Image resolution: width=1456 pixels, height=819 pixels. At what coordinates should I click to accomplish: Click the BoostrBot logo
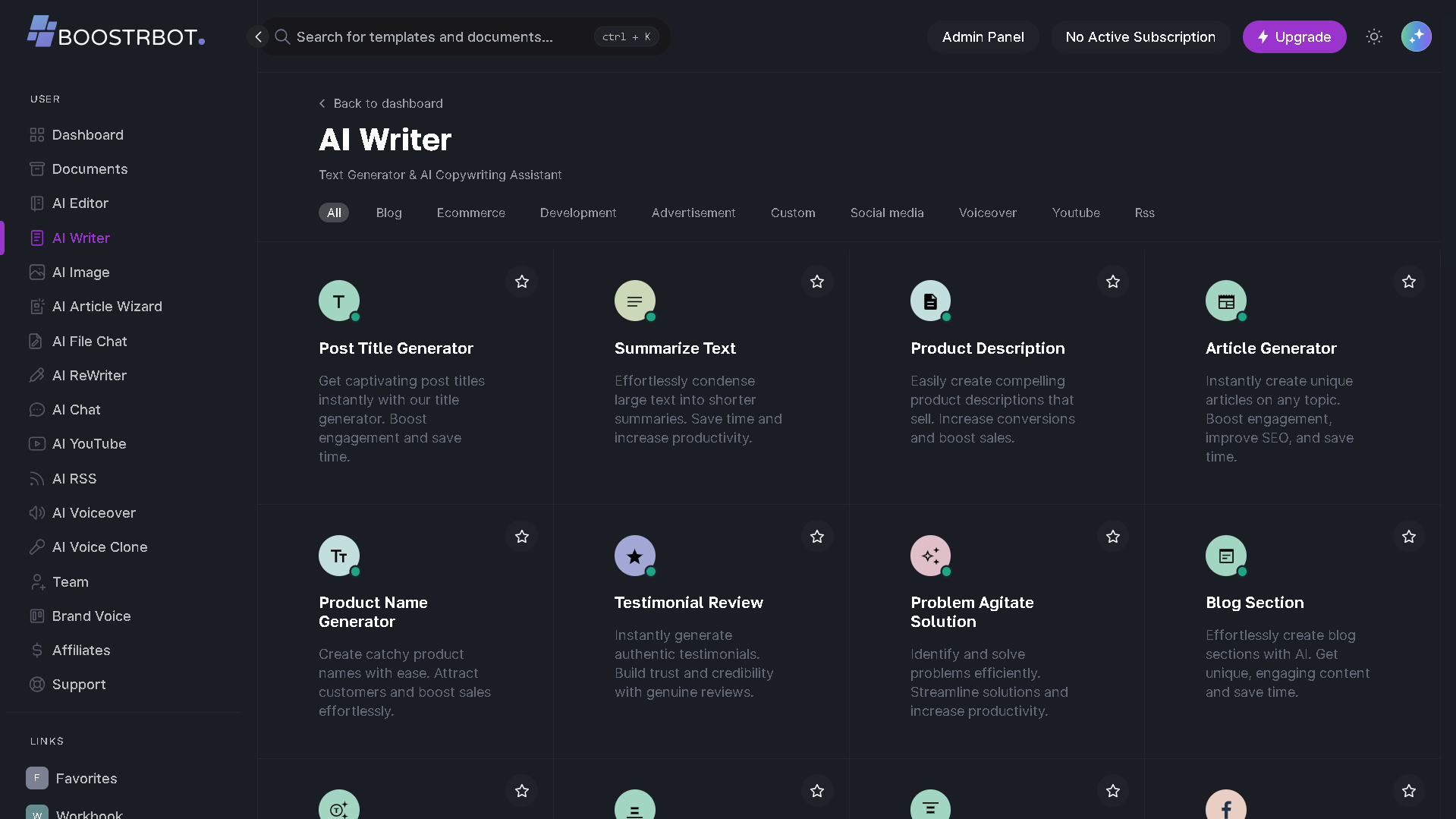[x=116, y=33]
